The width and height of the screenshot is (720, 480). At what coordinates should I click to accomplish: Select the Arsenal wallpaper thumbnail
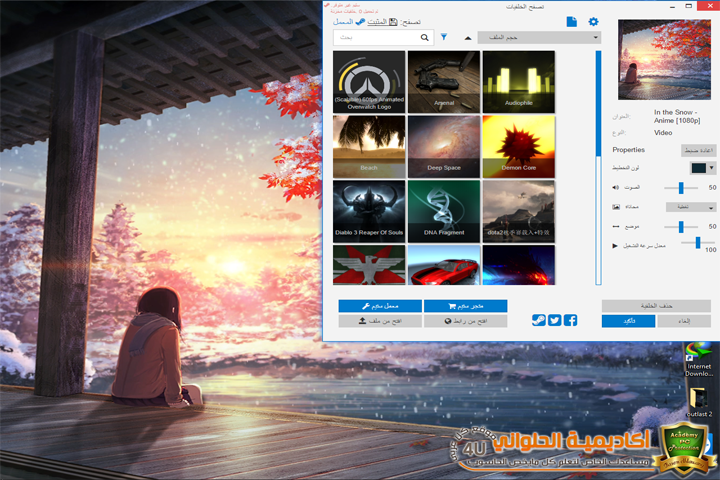(x=444, y=82)
